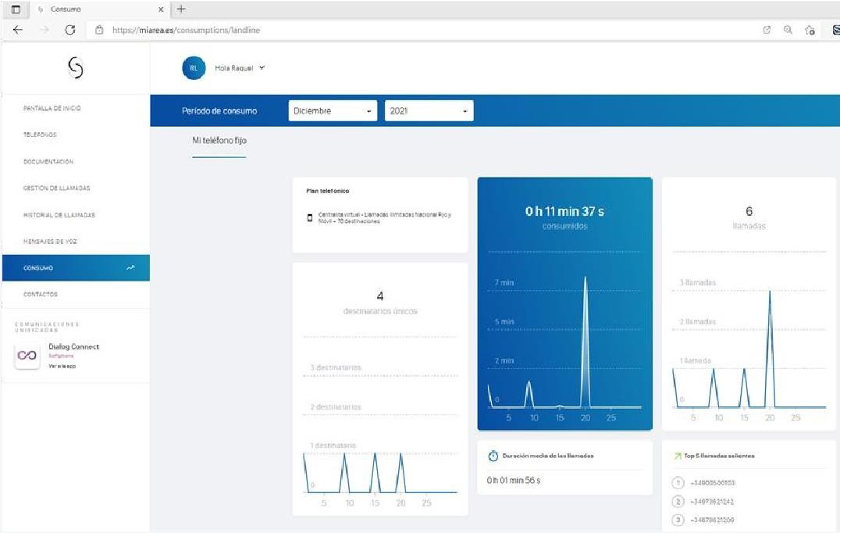The image size is (841, 533).
Task: Open the Diciembre month dropdown
Action: click(x=333, y=111)
